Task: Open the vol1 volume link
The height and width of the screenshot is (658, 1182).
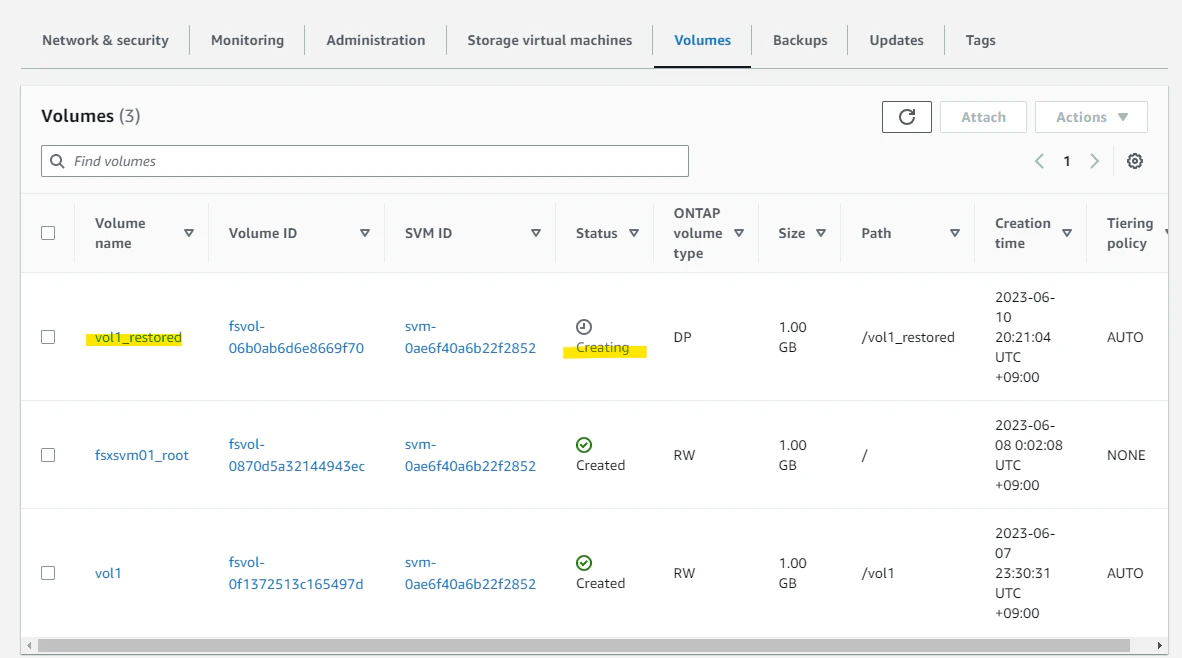Action: coord(108,574)
